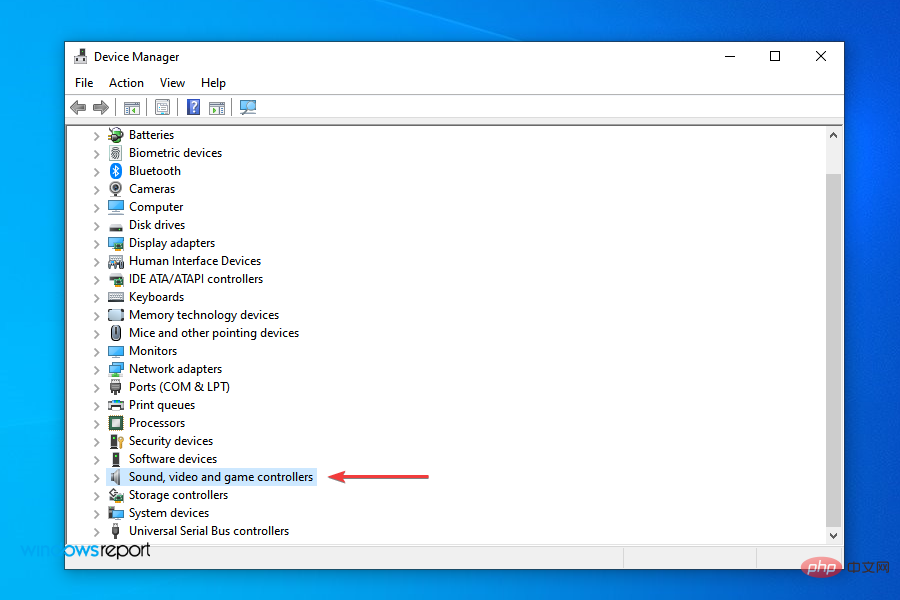900x600 pixels.
Task: Click the Device Manager title bar icon
Action: coord(79,56)
